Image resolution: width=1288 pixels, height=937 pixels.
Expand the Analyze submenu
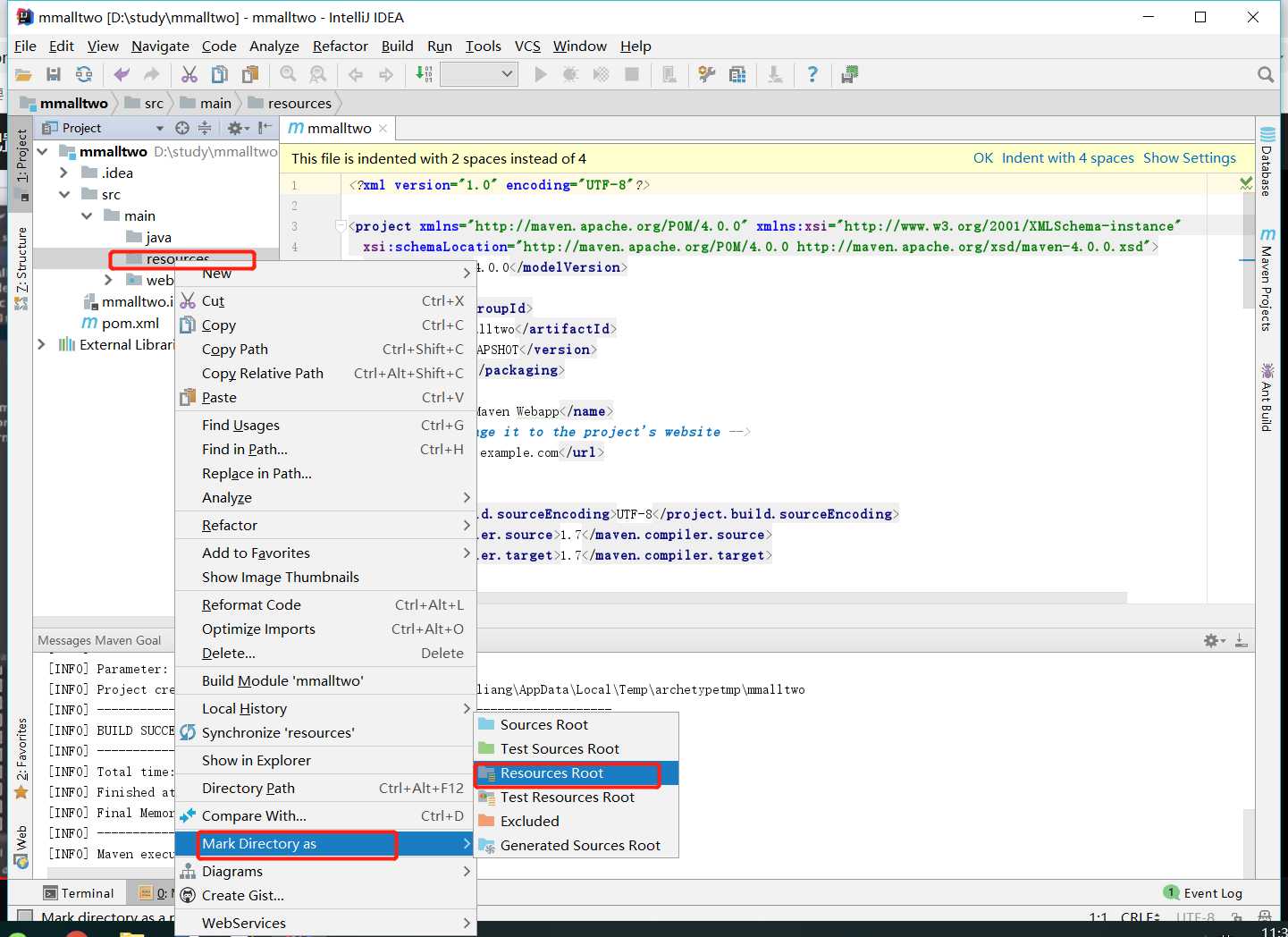point(325,497)
